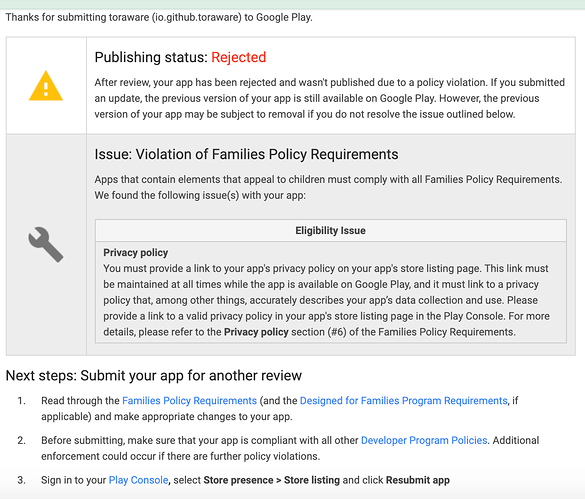The image size is (585, 499).
Task: Click the bold 'Store presence > Store listing' text
Action: (x=272, y=480)
